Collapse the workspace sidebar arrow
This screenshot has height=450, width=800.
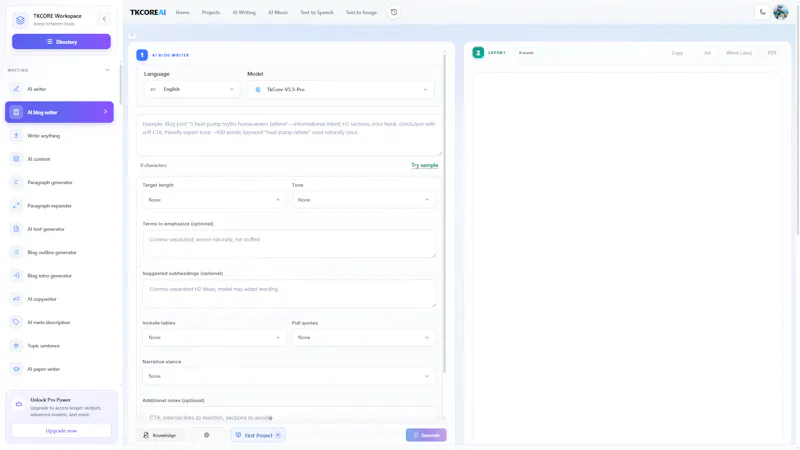point(104,19)
